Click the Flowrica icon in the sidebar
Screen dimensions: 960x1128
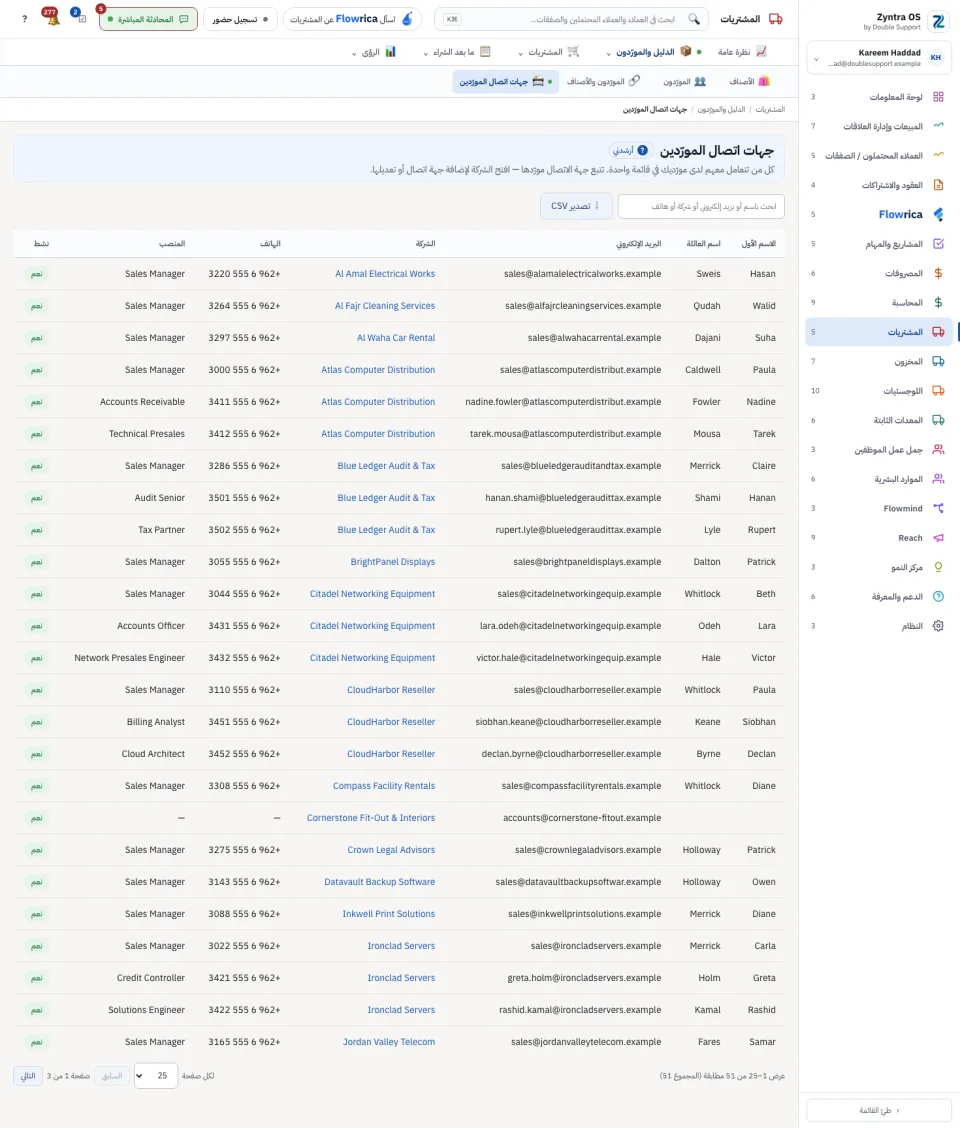point(938,214)
